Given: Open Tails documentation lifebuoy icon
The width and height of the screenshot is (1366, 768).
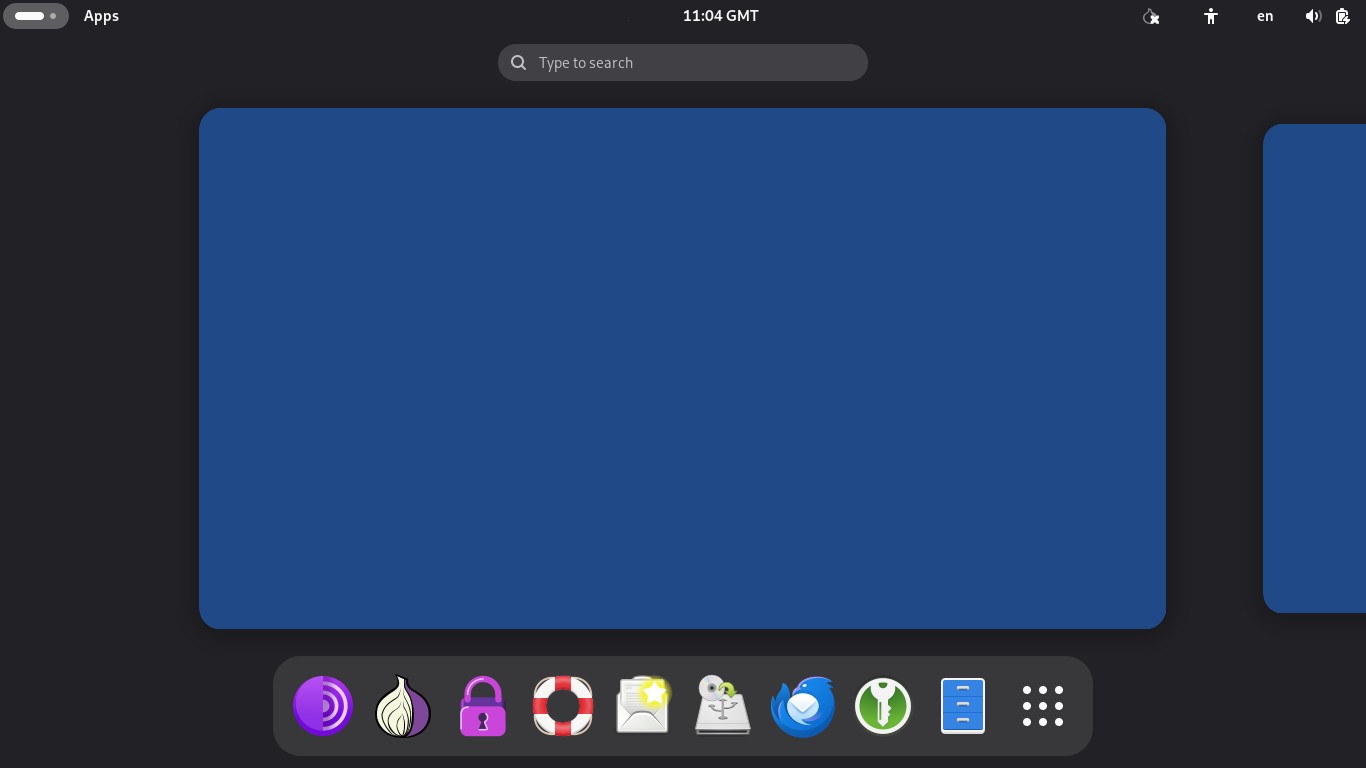Looking at the screenshot, I should 563,706.
